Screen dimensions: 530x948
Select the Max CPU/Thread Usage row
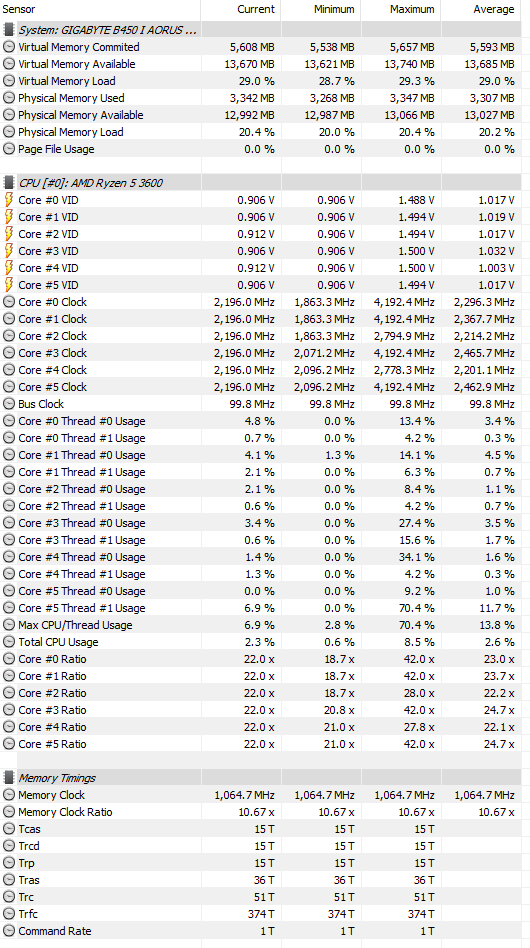[x=260, y=625]
